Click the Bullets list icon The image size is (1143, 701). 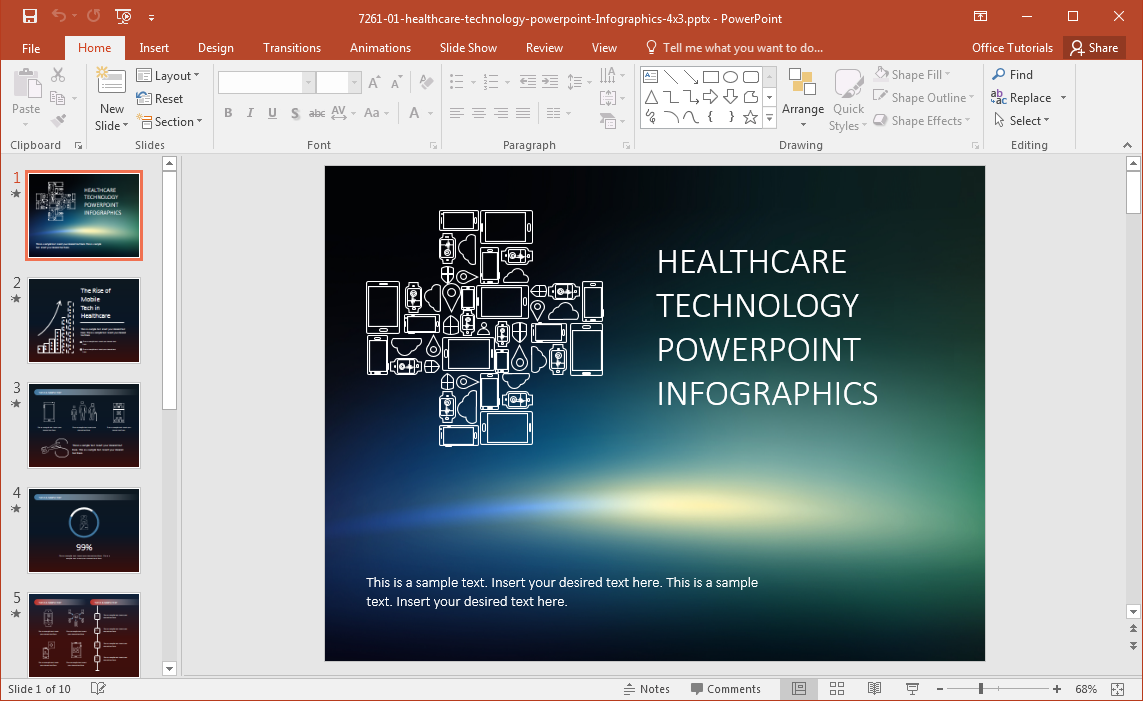coord(456,82)
